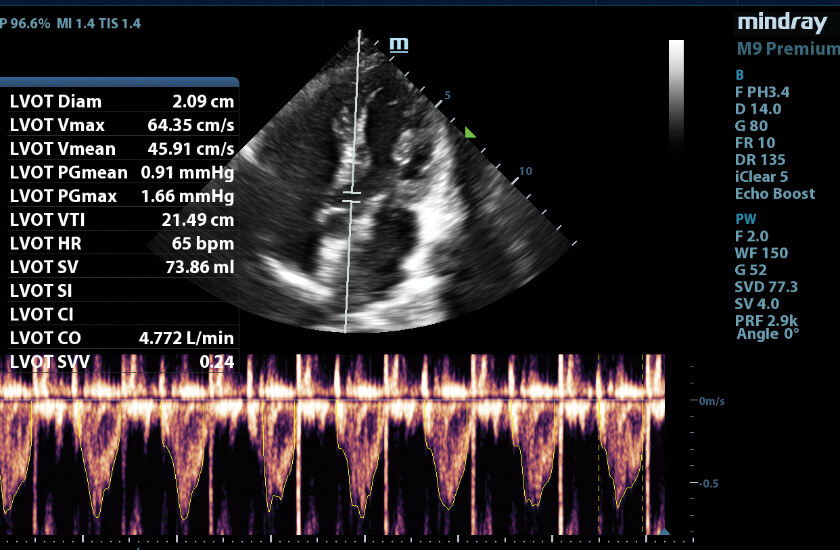Click the probe orientation 'm' marker
Screen dimensions: 840x550
click(x=400, y=44)
